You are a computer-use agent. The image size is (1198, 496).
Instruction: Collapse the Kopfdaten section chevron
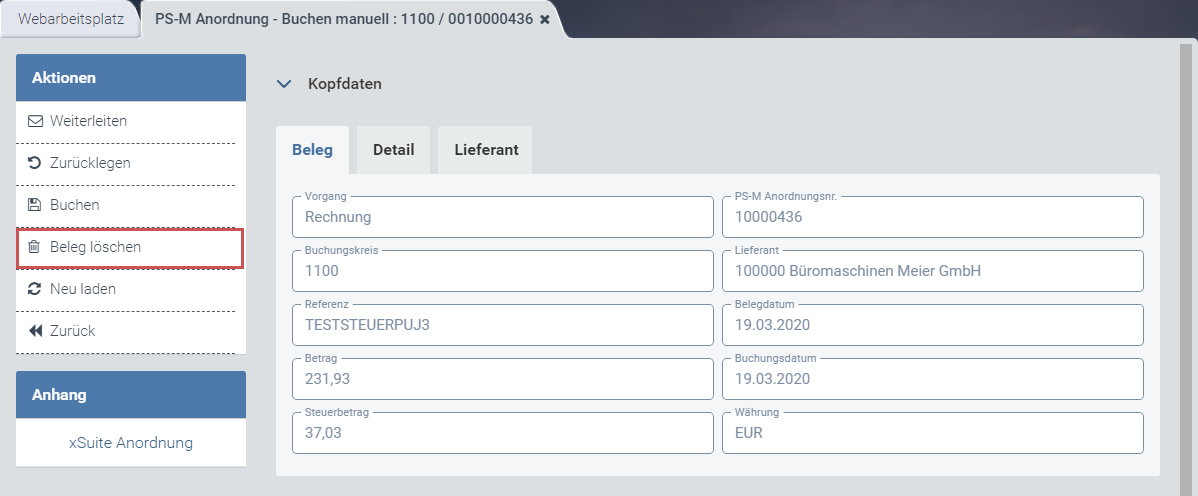pyautogui.click(x=283, y=84)
